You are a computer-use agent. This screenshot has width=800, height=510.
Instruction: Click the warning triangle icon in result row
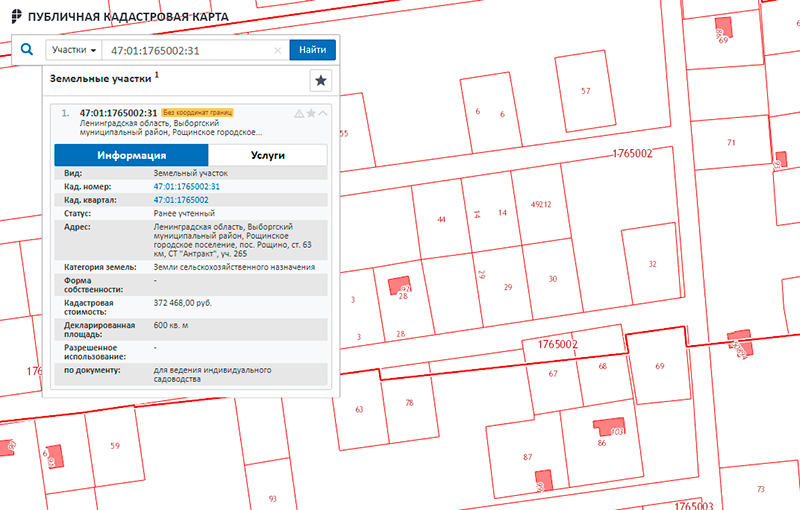(299, 113)
